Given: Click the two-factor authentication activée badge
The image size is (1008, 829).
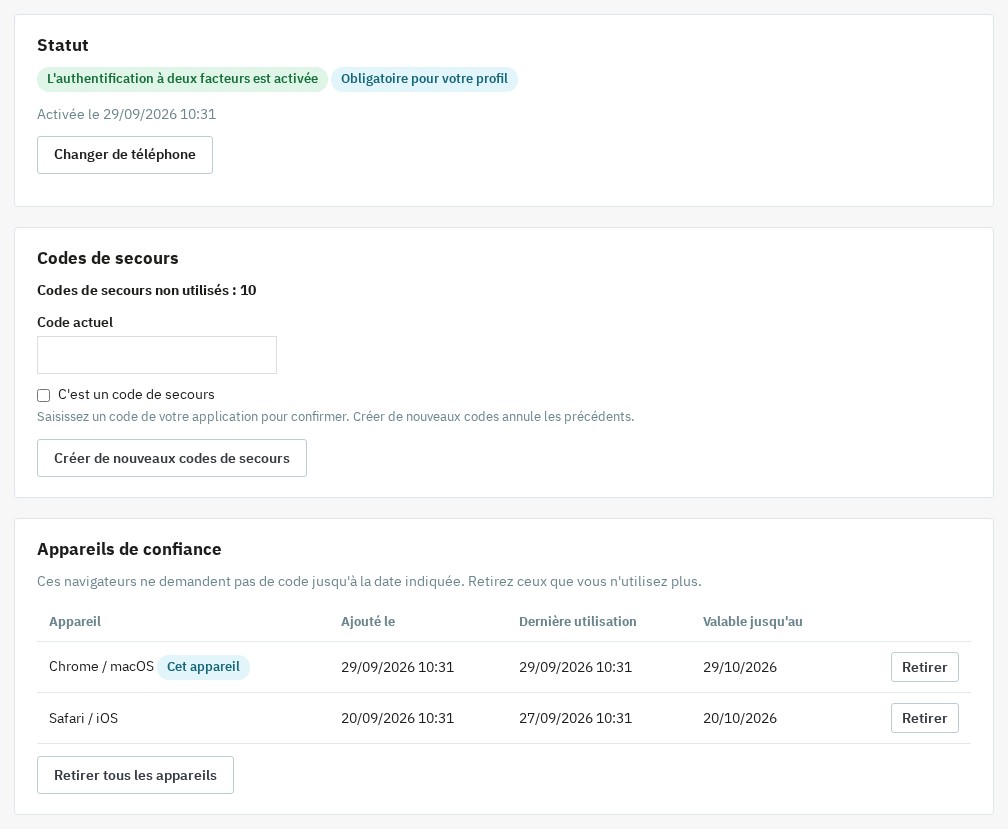Looking at the screenshot, I should click(x=183, y=79).
